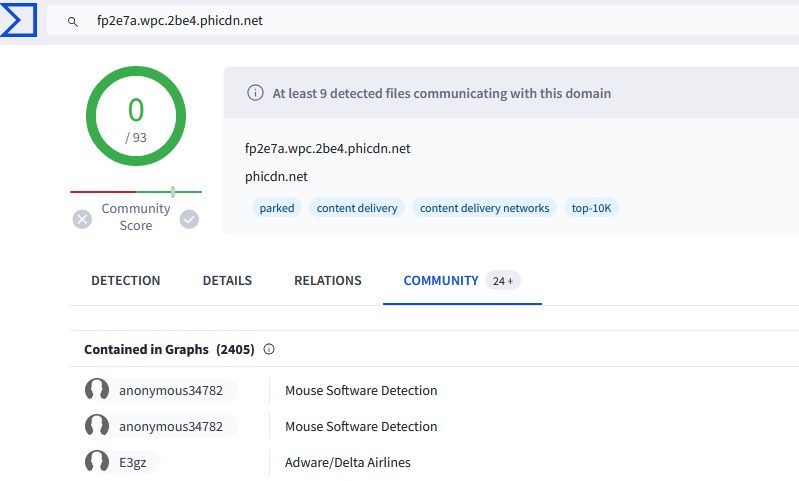The width and height of the screenshot is (799, 481).
Task: Open the Detection tab
Action: click(125, 281)
